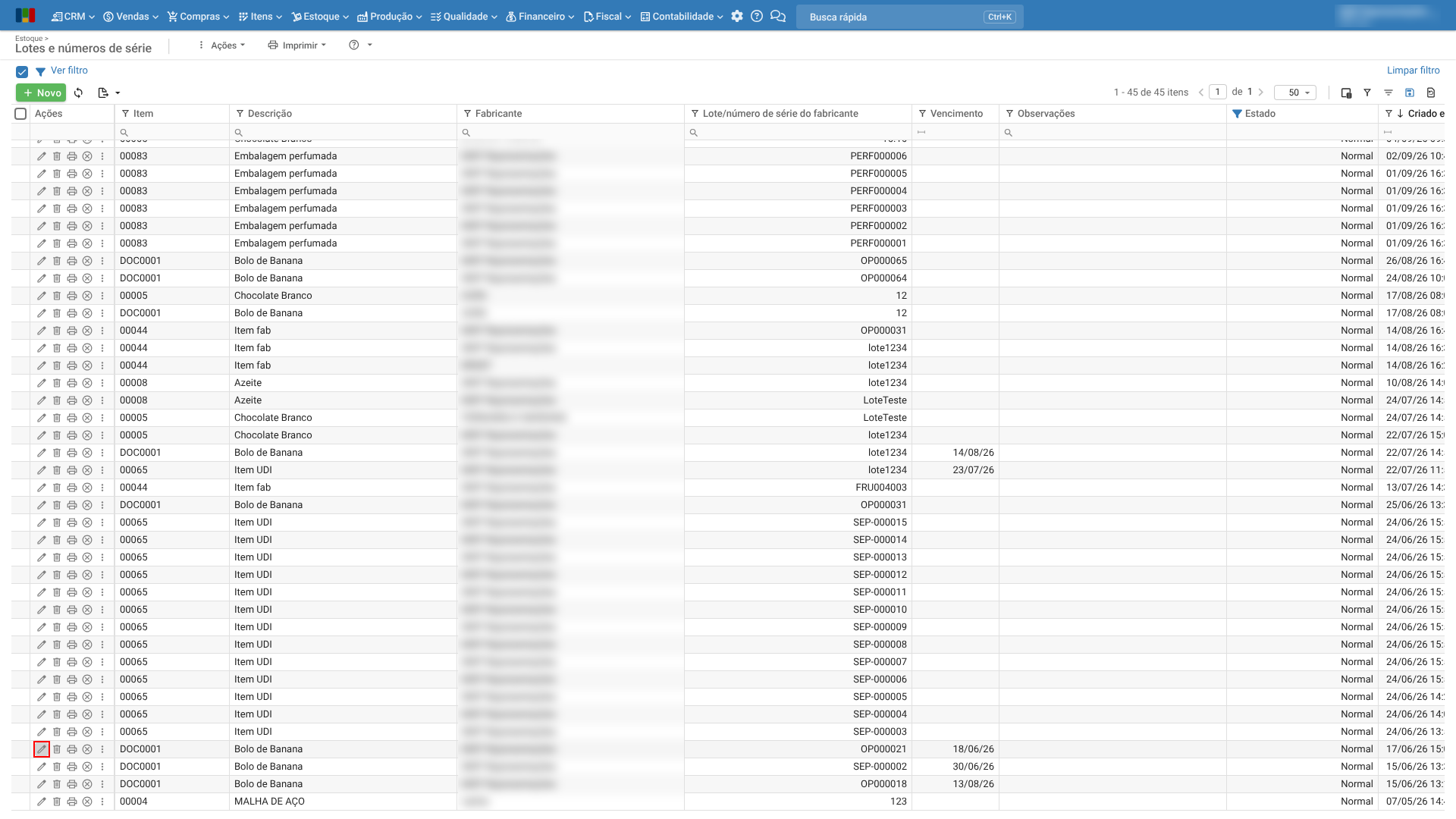Open the Produção menu
Image resolution: width=1456 pixels, height=819 pixels.
[389, 17]
